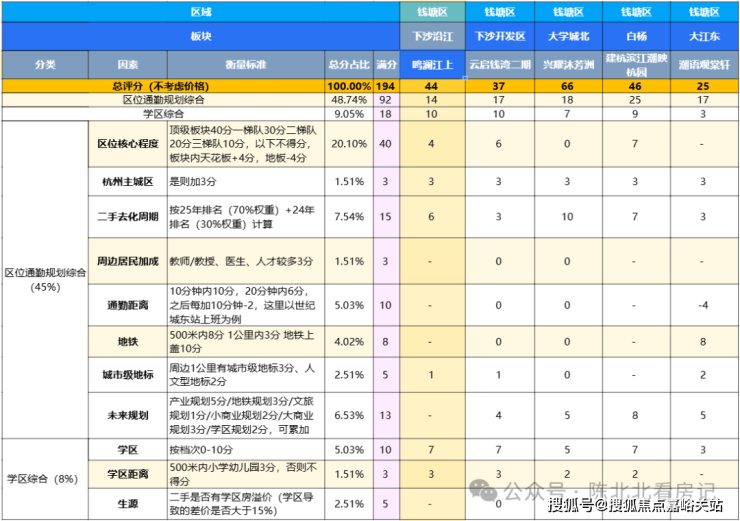Select the 城市级地标 factor cell

(127, 375)
